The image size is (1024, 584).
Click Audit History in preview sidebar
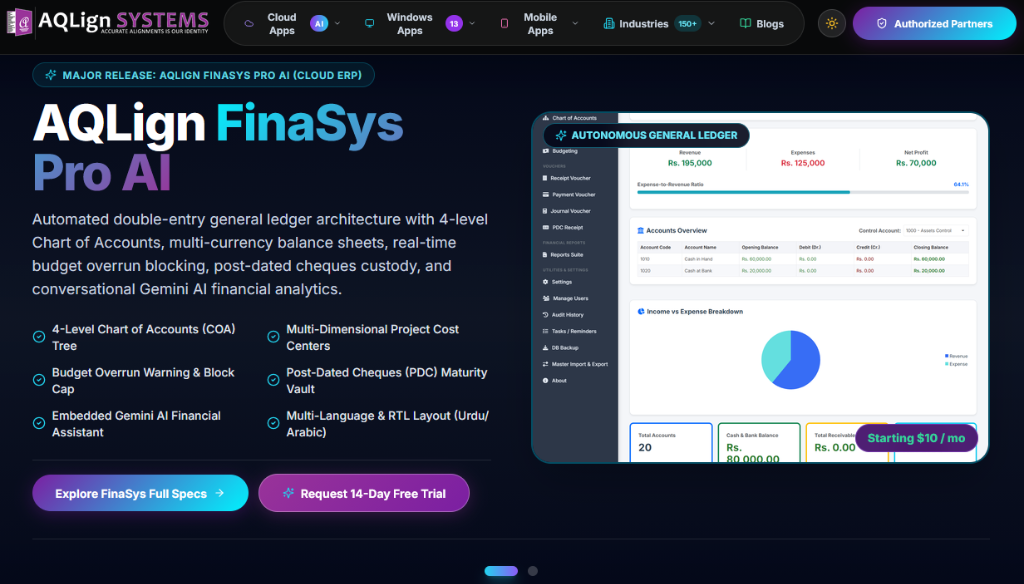[x=563, y=315]
